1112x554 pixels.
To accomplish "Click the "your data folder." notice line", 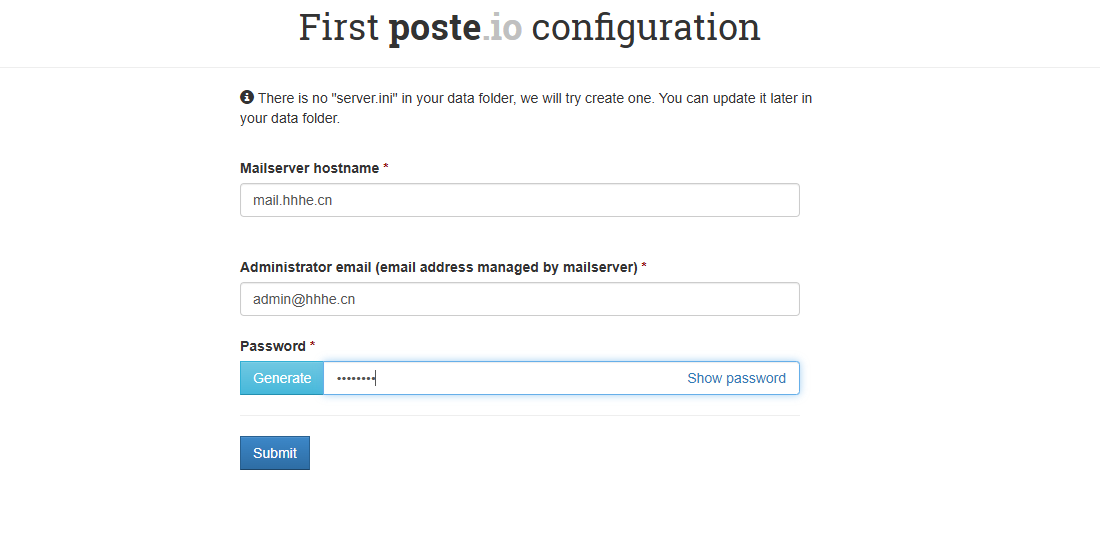I will pos(290,118).
